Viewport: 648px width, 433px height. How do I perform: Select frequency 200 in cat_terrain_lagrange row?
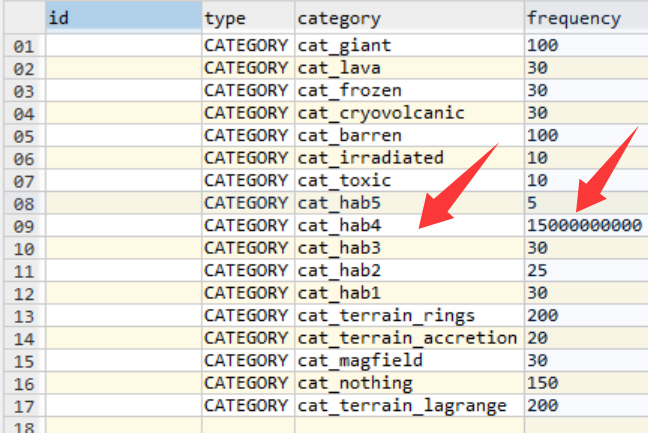coord(586,406)
